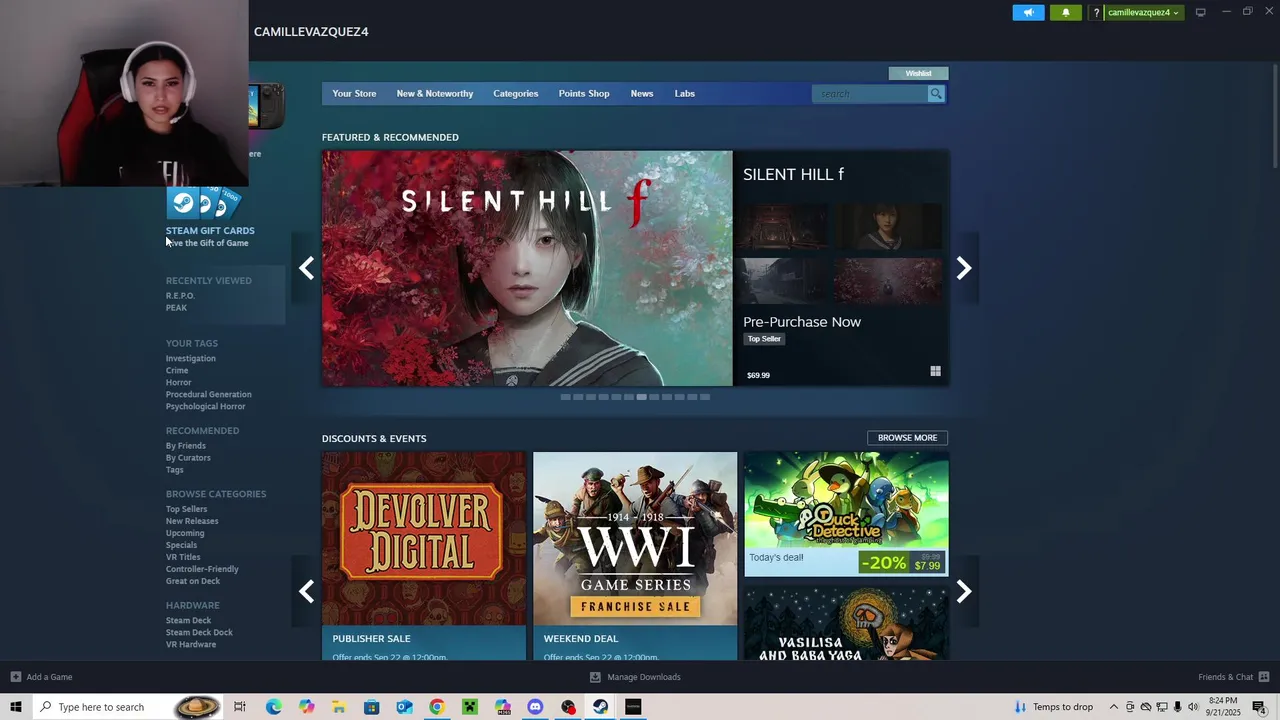The image size is (1280, 720).
Task: Open the WWI Game Series franchise sale
Action: [635, 555]
